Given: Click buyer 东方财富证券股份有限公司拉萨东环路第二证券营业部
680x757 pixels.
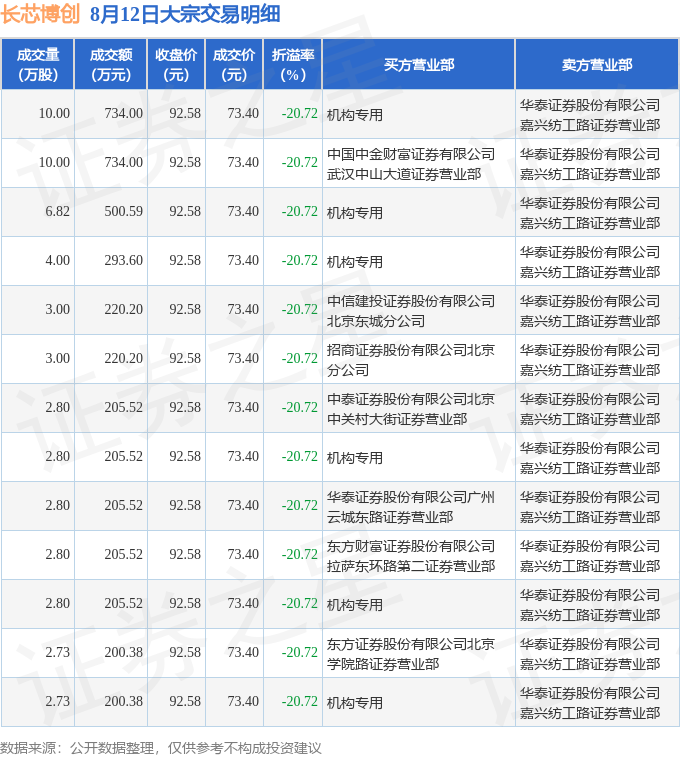Looking at the screenshot, I should point(411,556).
